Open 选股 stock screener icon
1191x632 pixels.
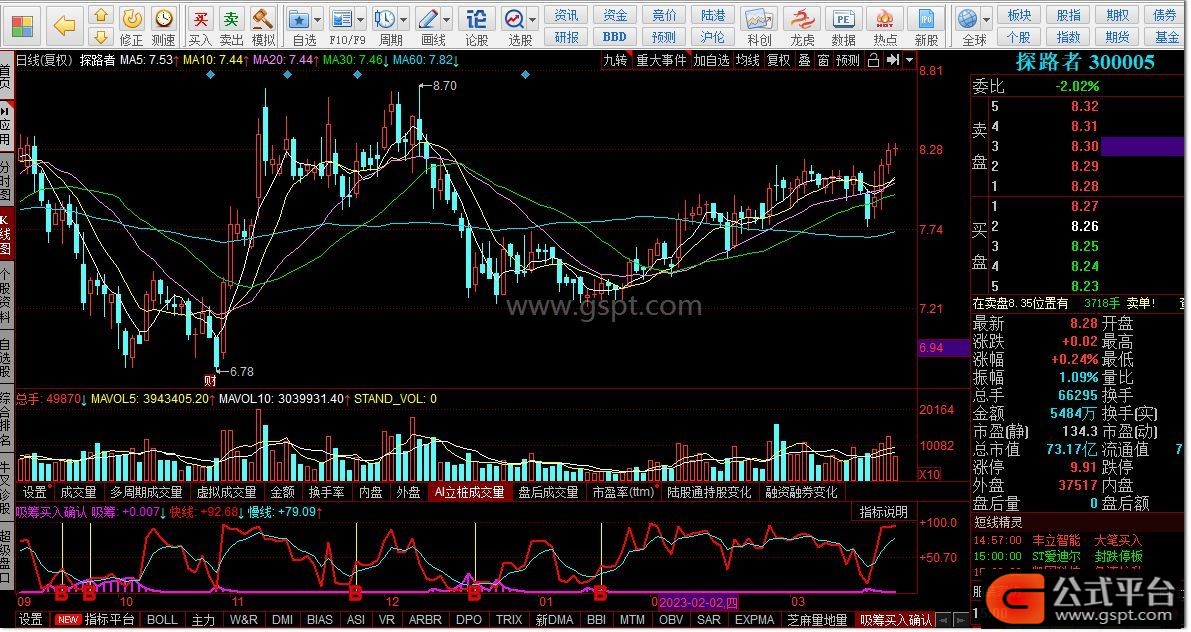[516, 26]
